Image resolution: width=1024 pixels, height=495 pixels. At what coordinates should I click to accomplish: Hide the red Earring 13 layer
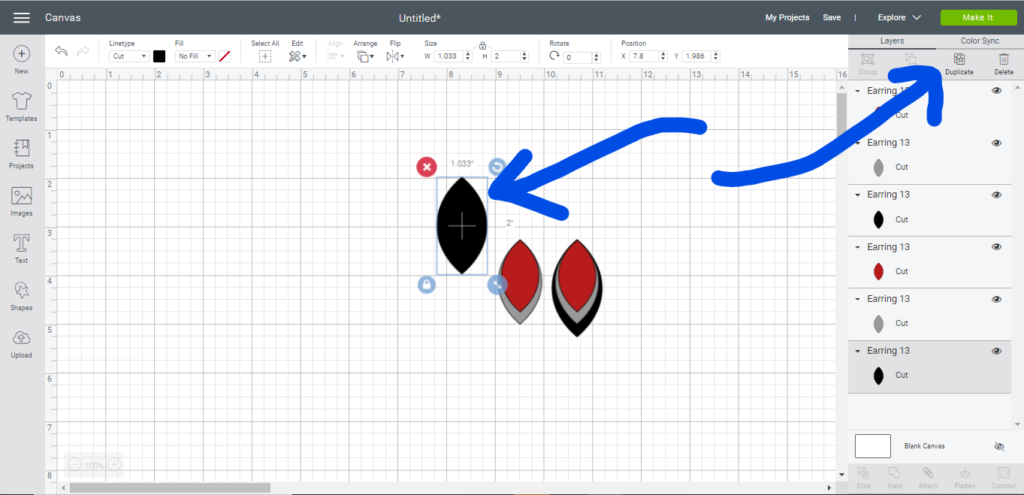tap(997, 247)
